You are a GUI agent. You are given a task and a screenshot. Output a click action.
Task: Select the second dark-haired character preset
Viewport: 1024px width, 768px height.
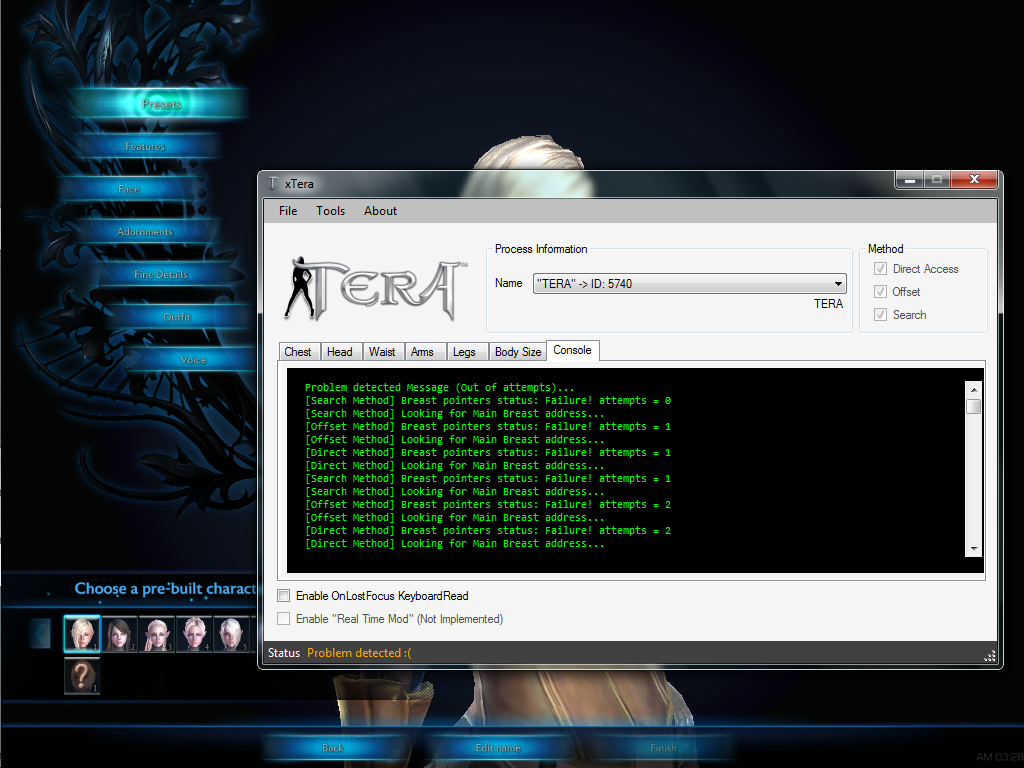click(x=119, y=634)
